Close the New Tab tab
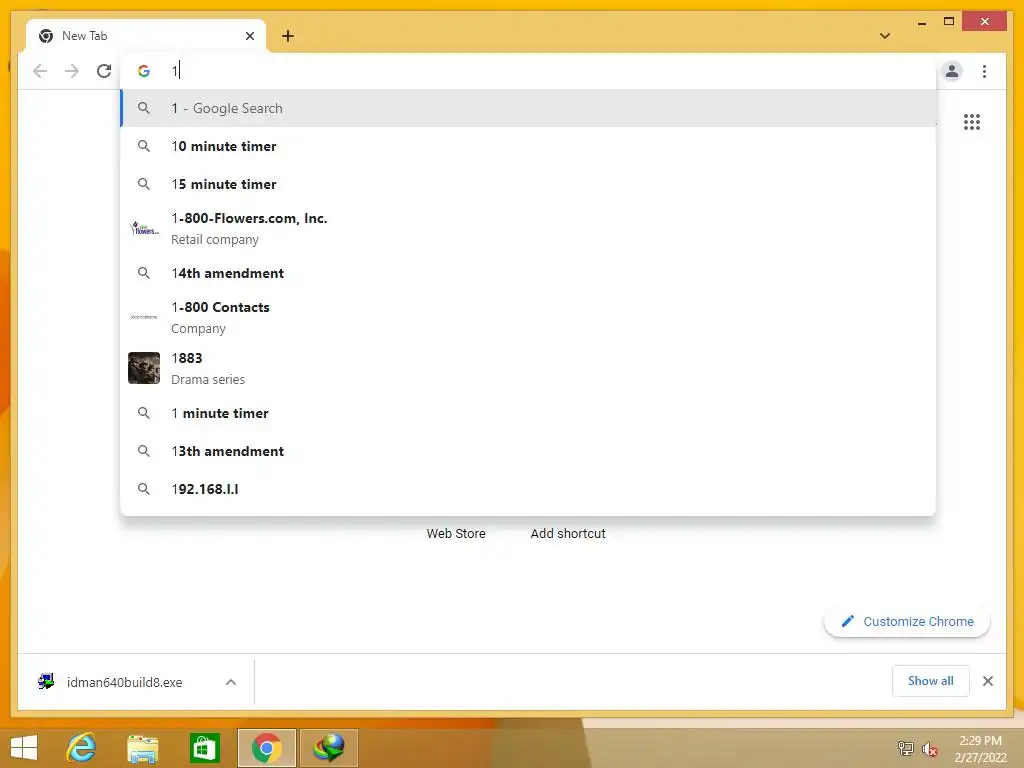1024x768 pixels. [x=249, y=36]
